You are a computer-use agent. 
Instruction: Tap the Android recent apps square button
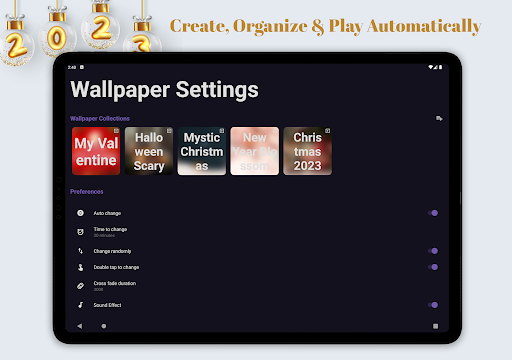pyautogui.click(x=435, y=326)
